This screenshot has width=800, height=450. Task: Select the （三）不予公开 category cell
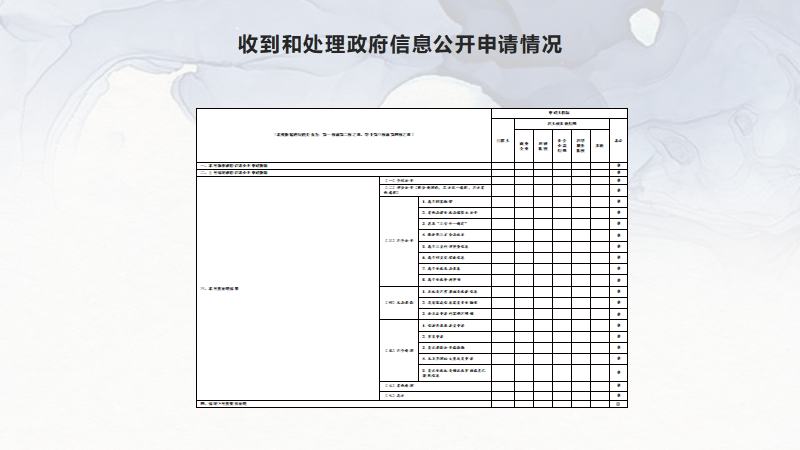click(398, 240)
